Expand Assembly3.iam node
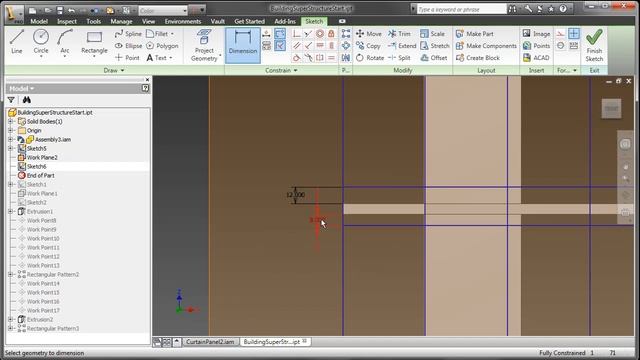Image resolution: width=640 pixels, height=360 pixels. tap(11, 139)
